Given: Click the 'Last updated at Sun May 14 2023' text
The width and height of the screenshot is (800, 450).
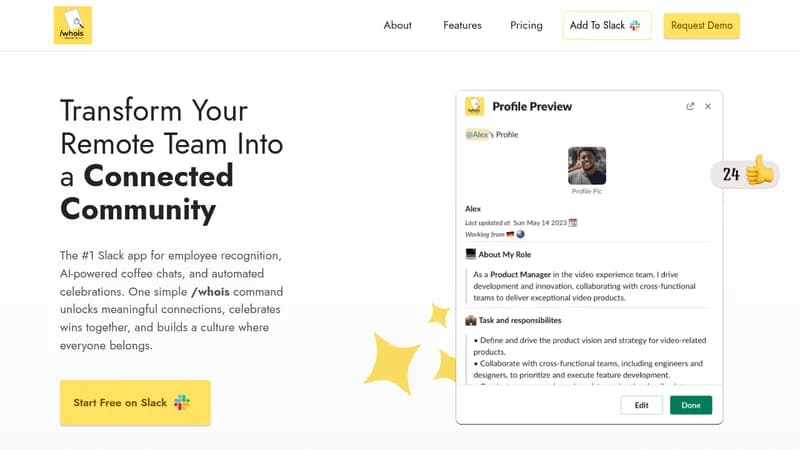Looking at the screenshot, I should [x=515, y=222].
